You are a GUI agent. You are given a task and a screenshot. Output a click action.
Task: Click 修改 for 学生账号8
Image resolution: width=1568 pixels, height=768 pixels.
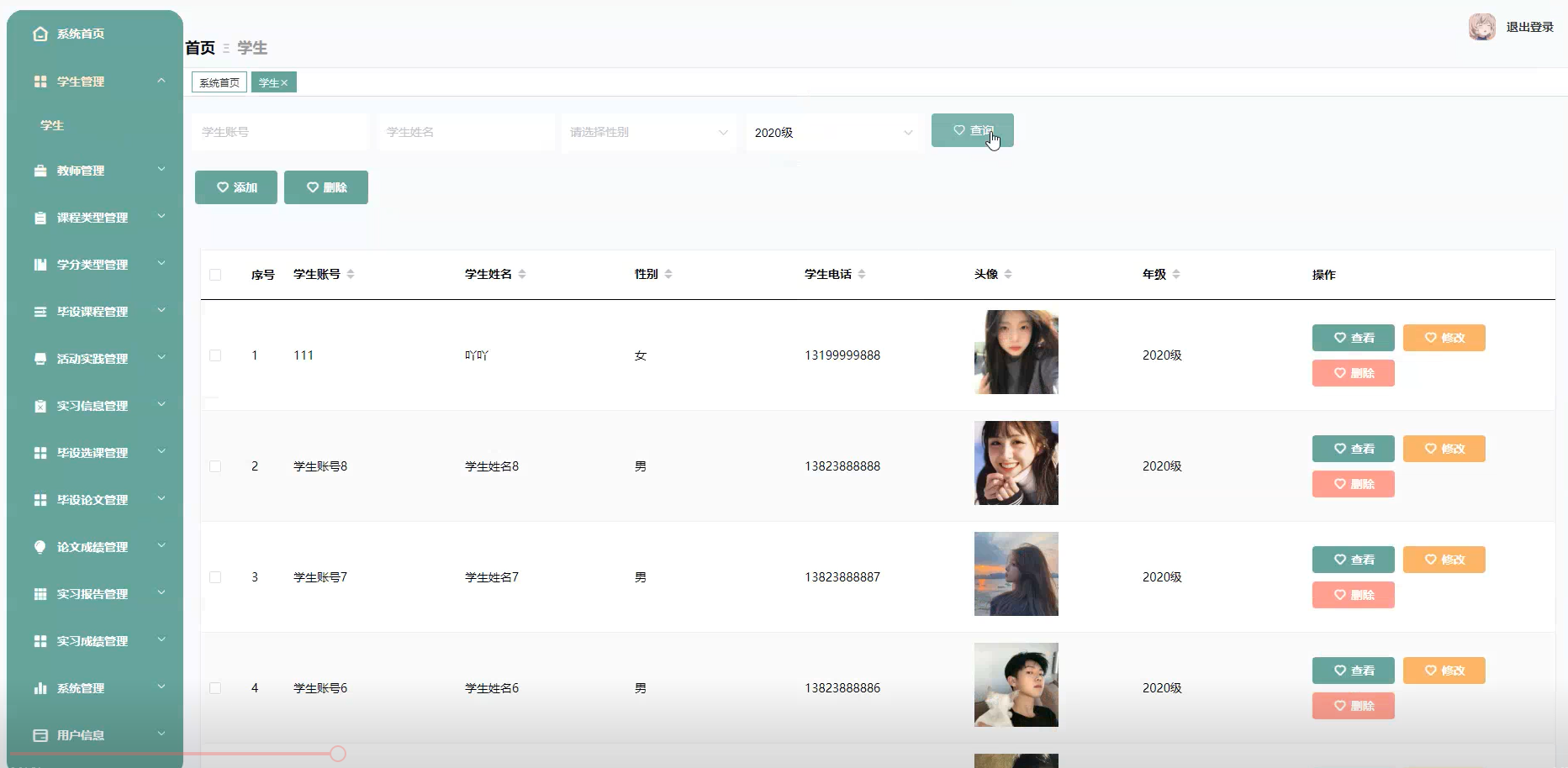coord(1444,449)
